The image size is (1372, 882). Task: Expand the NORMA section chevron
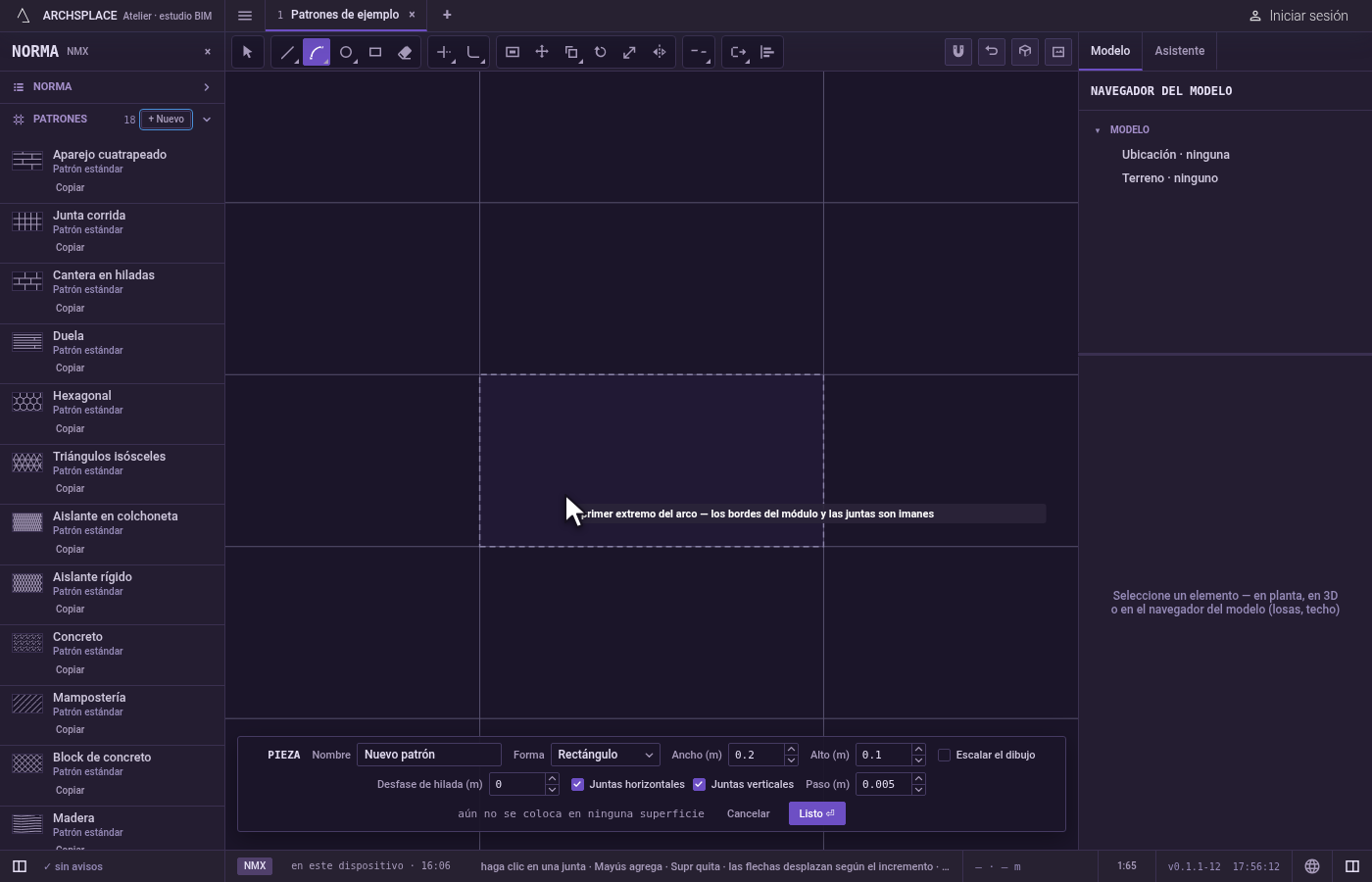coord(207,87)
